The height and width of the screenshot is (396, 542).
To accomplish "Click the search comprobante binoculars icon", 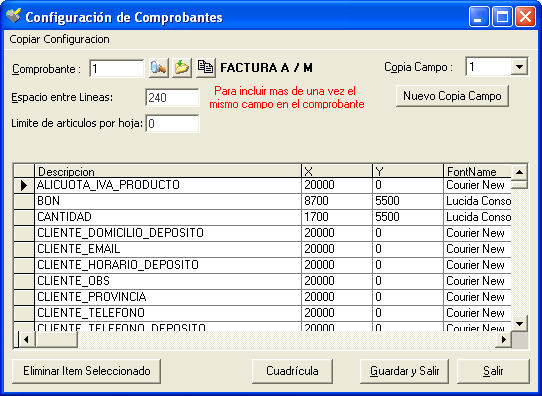I will [159, 68].
